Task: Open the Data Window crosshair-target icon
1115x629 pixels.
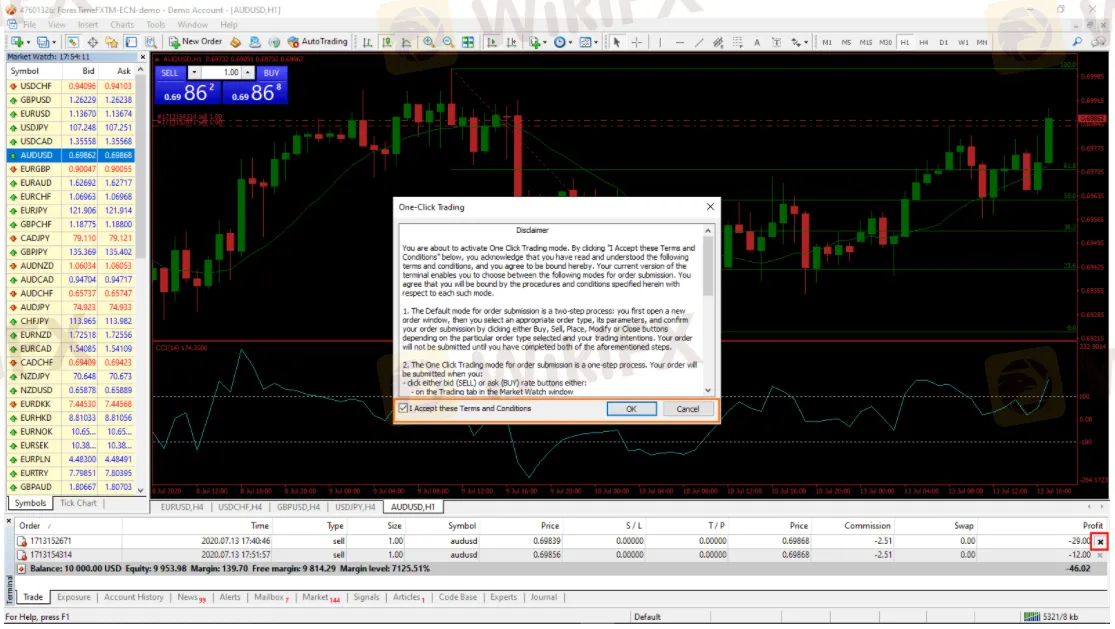Action: (x=92, y=43)
